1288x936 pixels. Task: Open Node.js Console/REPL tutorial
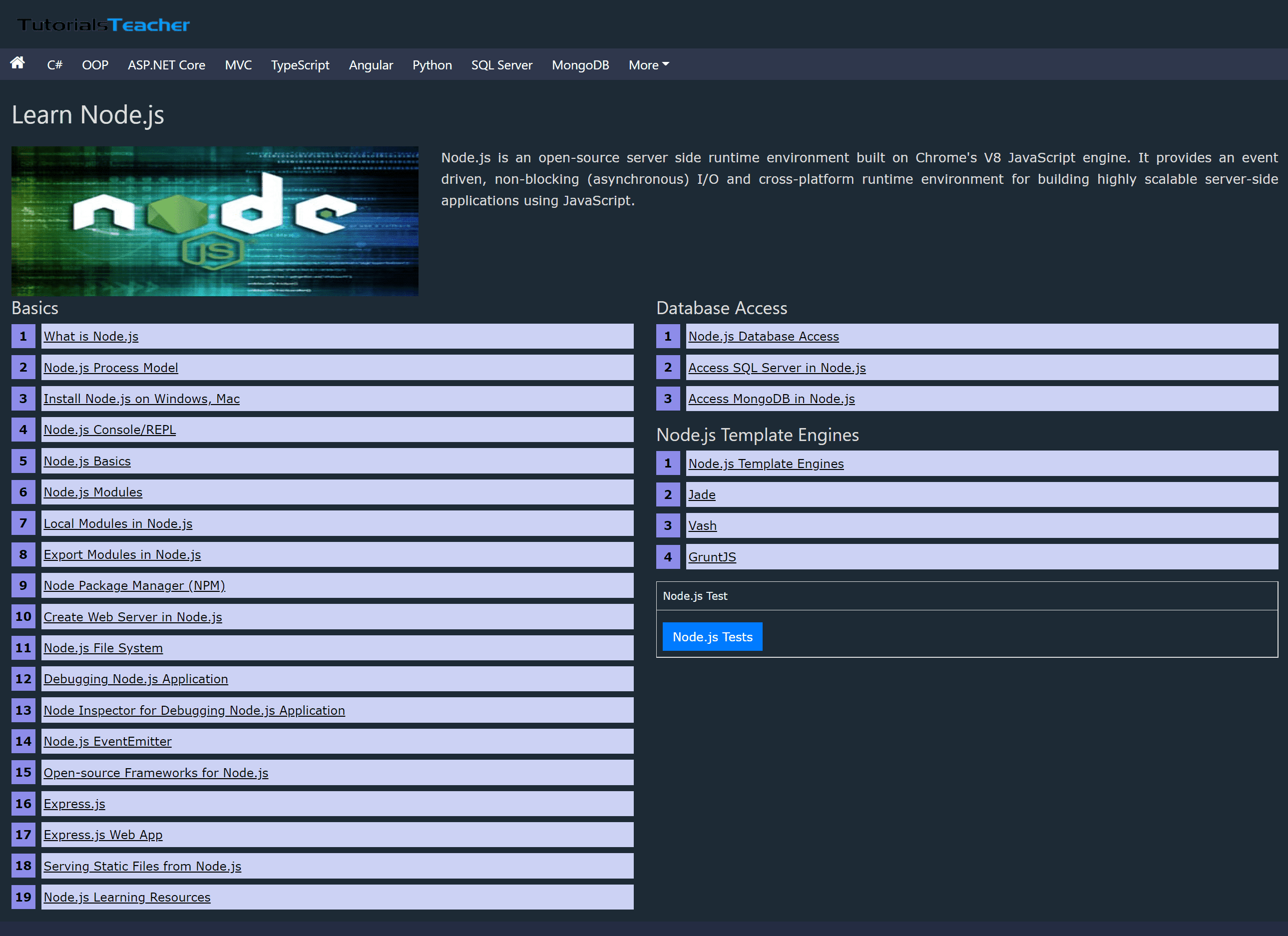coord(109,430)
